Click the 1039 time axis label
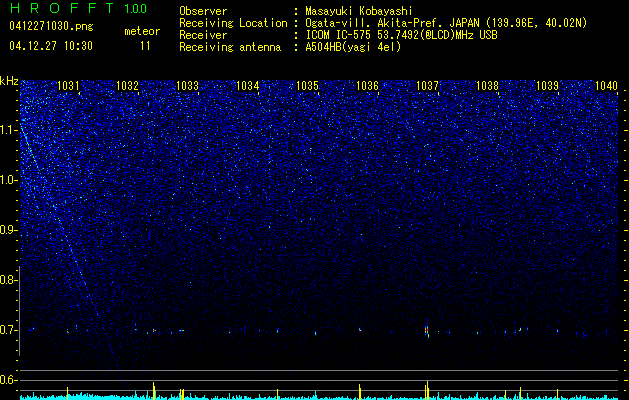 [548, 85]
